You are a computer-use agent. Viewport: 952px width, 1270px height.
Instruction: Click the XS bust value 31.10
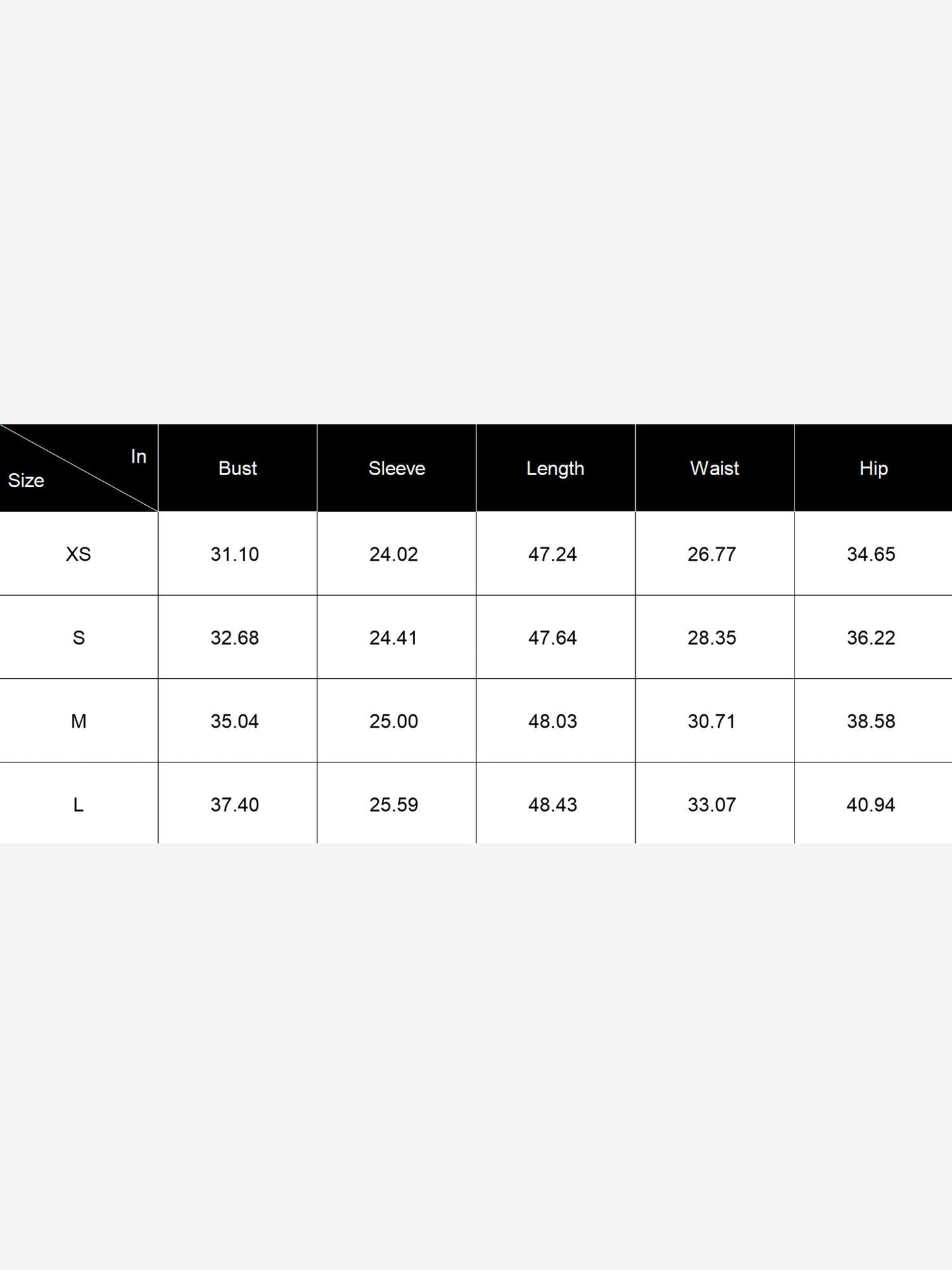click(235, 554)
